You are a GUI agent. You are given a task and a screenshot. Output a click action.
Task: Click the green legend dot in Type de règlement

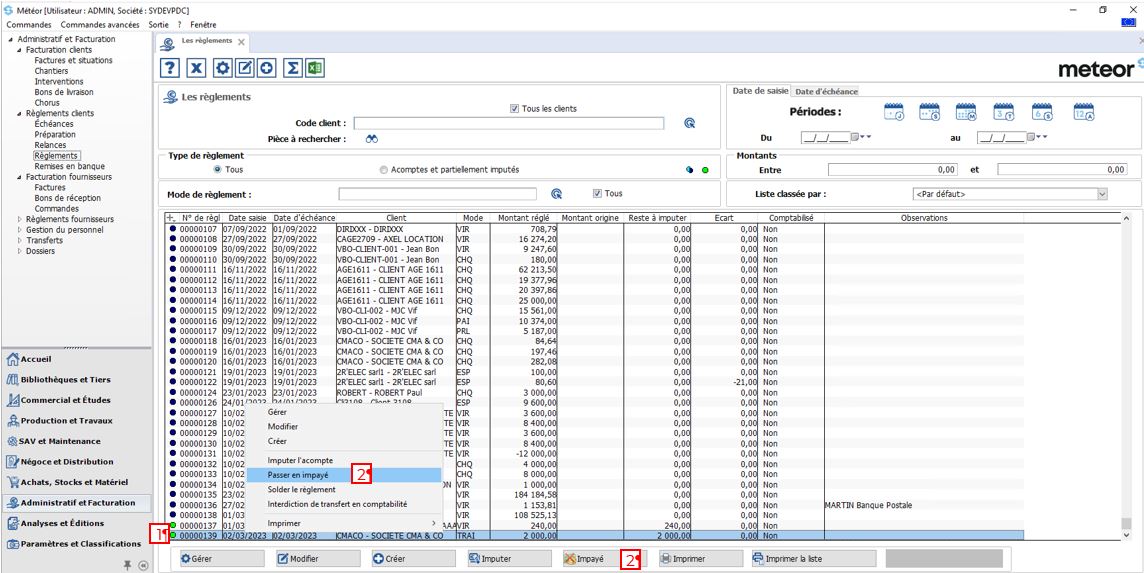(x=705, y=170)
